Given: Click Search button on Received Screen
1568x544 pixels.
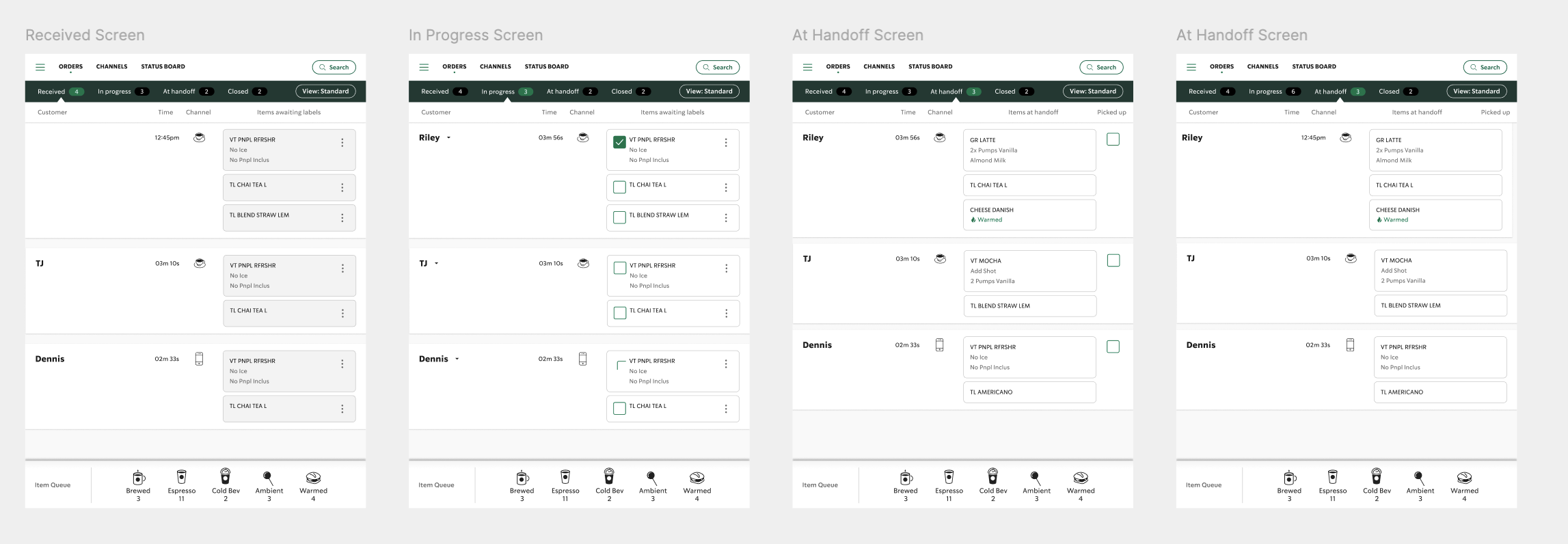Looking at the screenshot, I should click(x=334, y=67).
